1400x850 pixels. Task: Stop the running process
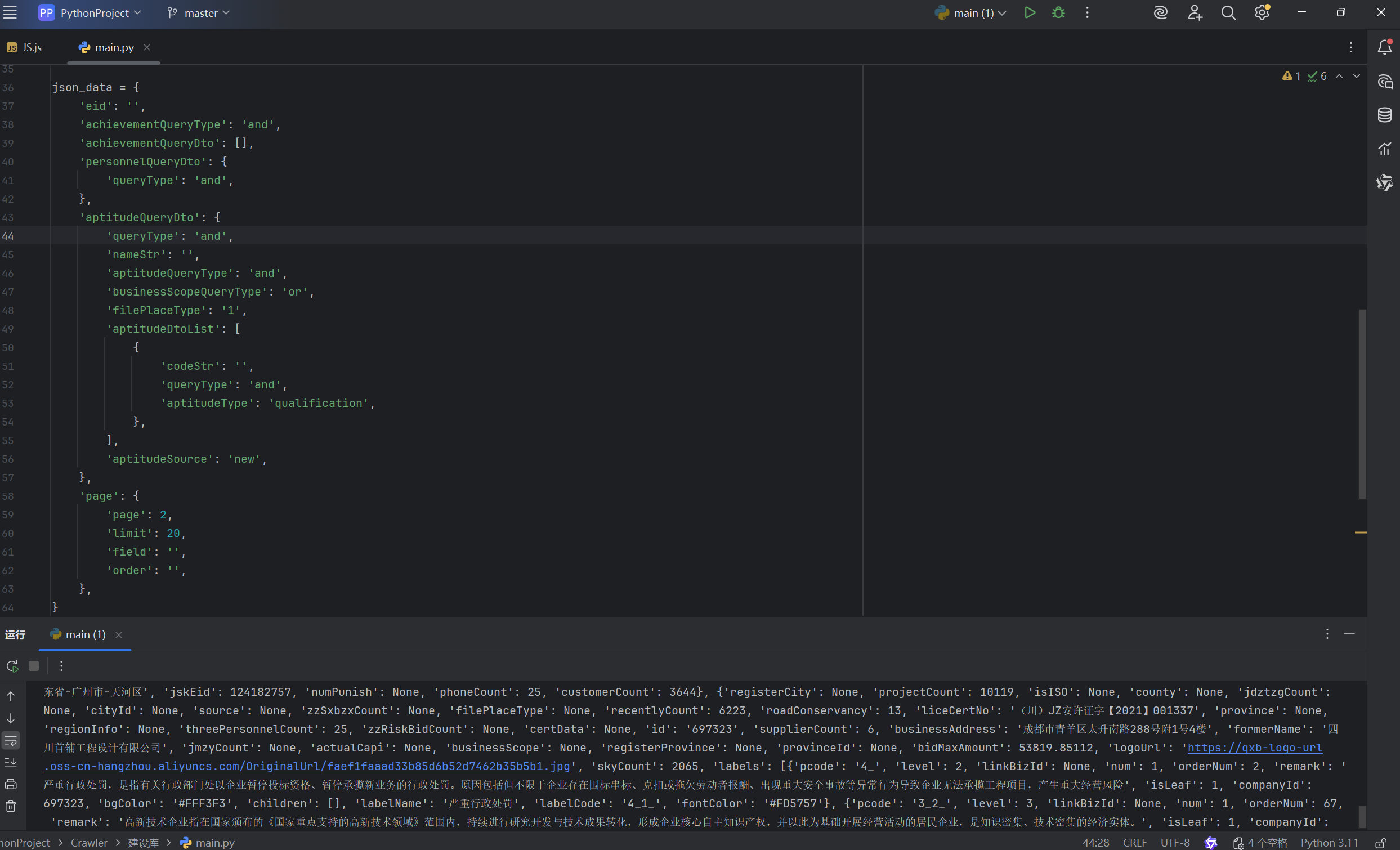[x=34, y=666]
